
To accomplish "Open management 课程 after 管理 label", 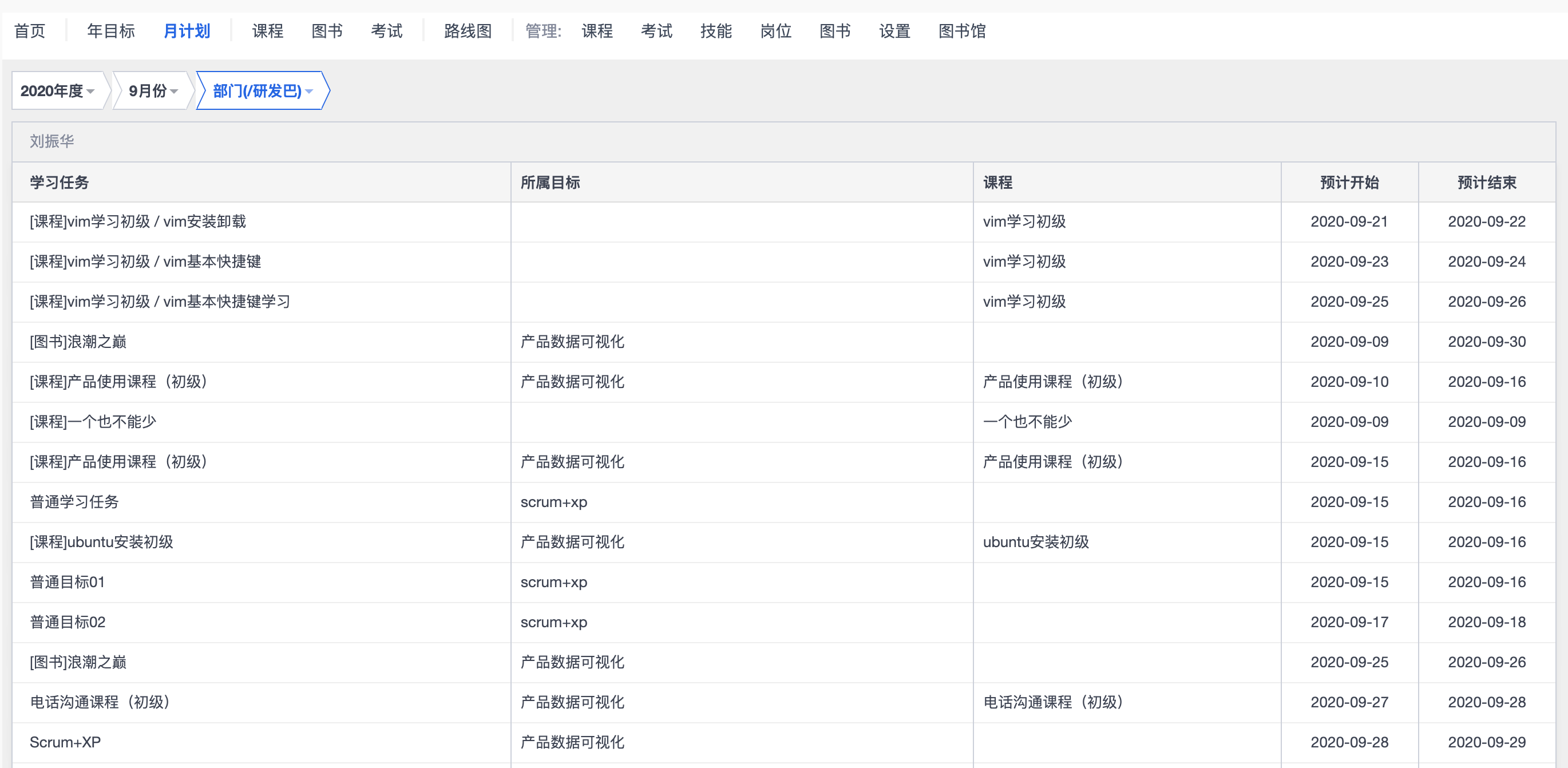I will tap(597, 31).
